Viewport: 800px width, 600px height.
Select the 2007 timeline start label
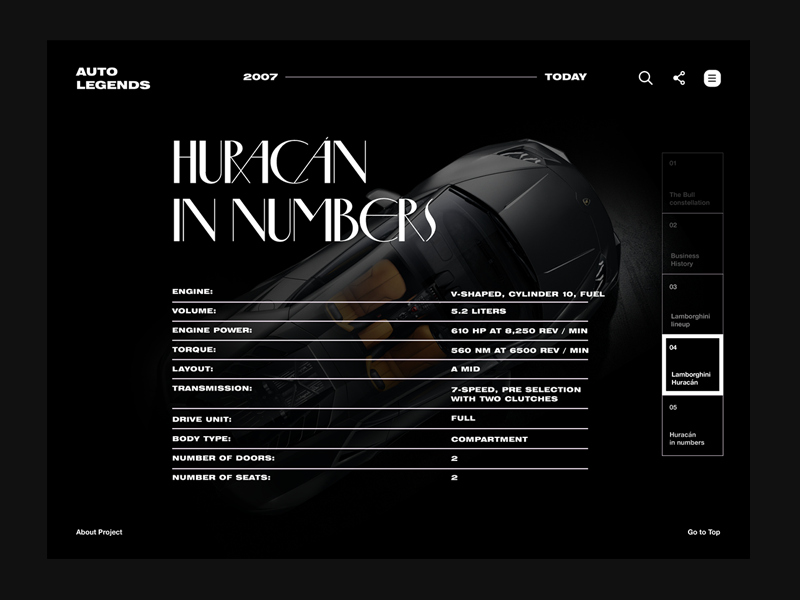[x=260, y=77]
